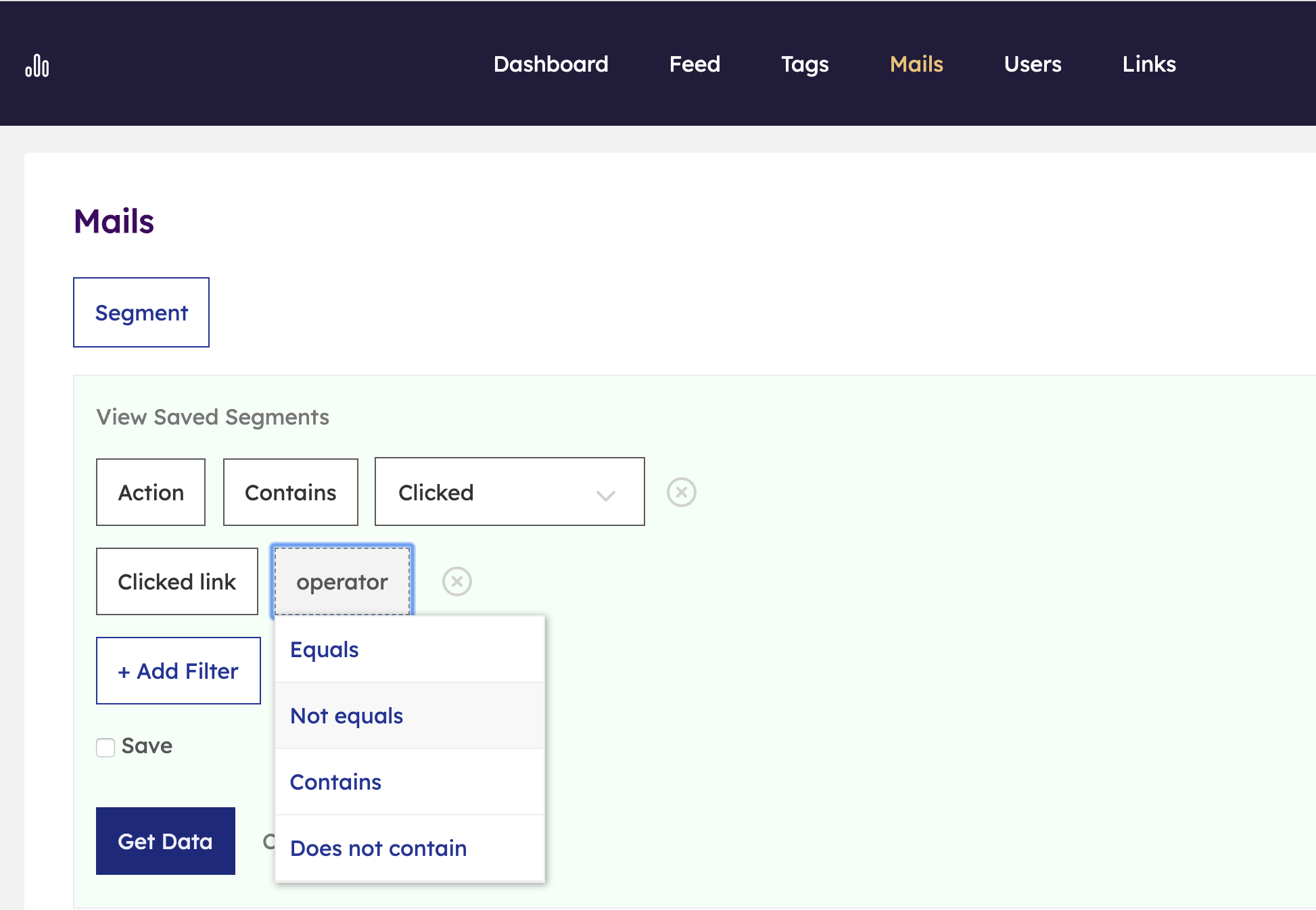The image size is (1316, 910).
Task: Go to the Feed page
Action: [x=695, y=64]
